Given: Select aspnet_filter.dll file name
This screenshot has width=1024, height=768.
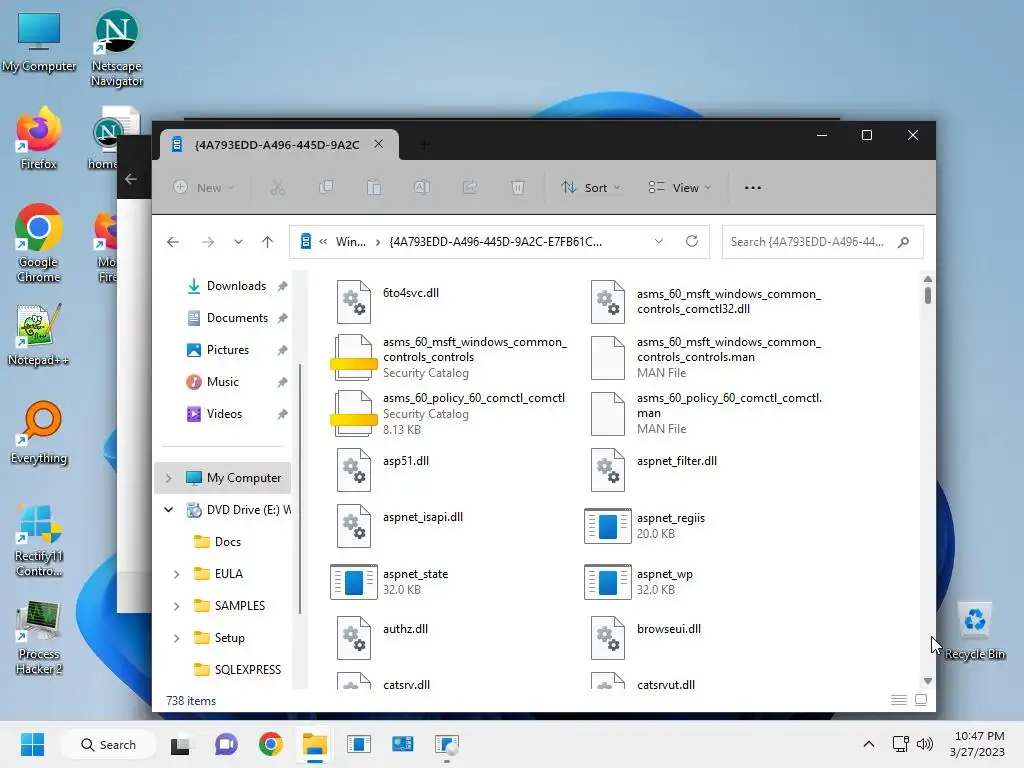Looking at the screenshot, I should pos(677,461).
